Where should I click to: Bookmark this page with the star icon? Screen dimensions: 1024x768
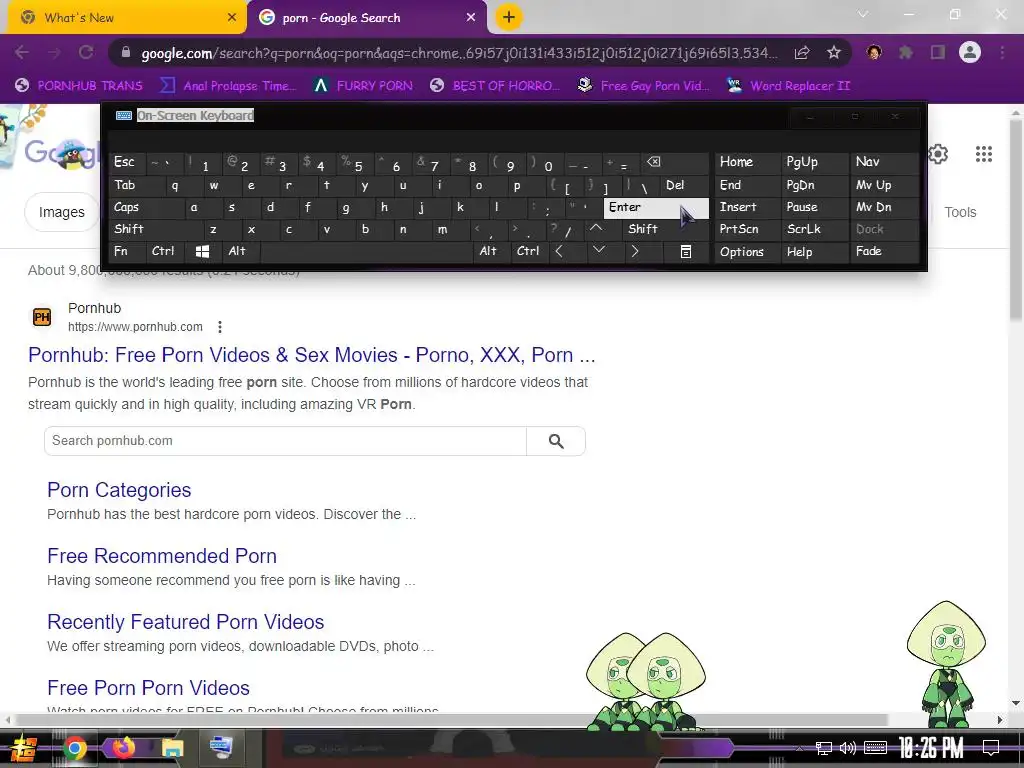tap(833, 52)
